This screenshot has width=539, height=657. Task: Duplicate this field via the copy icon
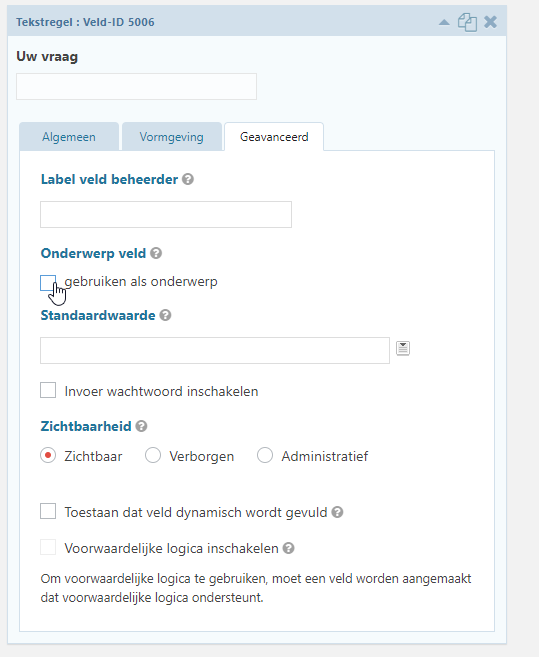coord(467,22)
